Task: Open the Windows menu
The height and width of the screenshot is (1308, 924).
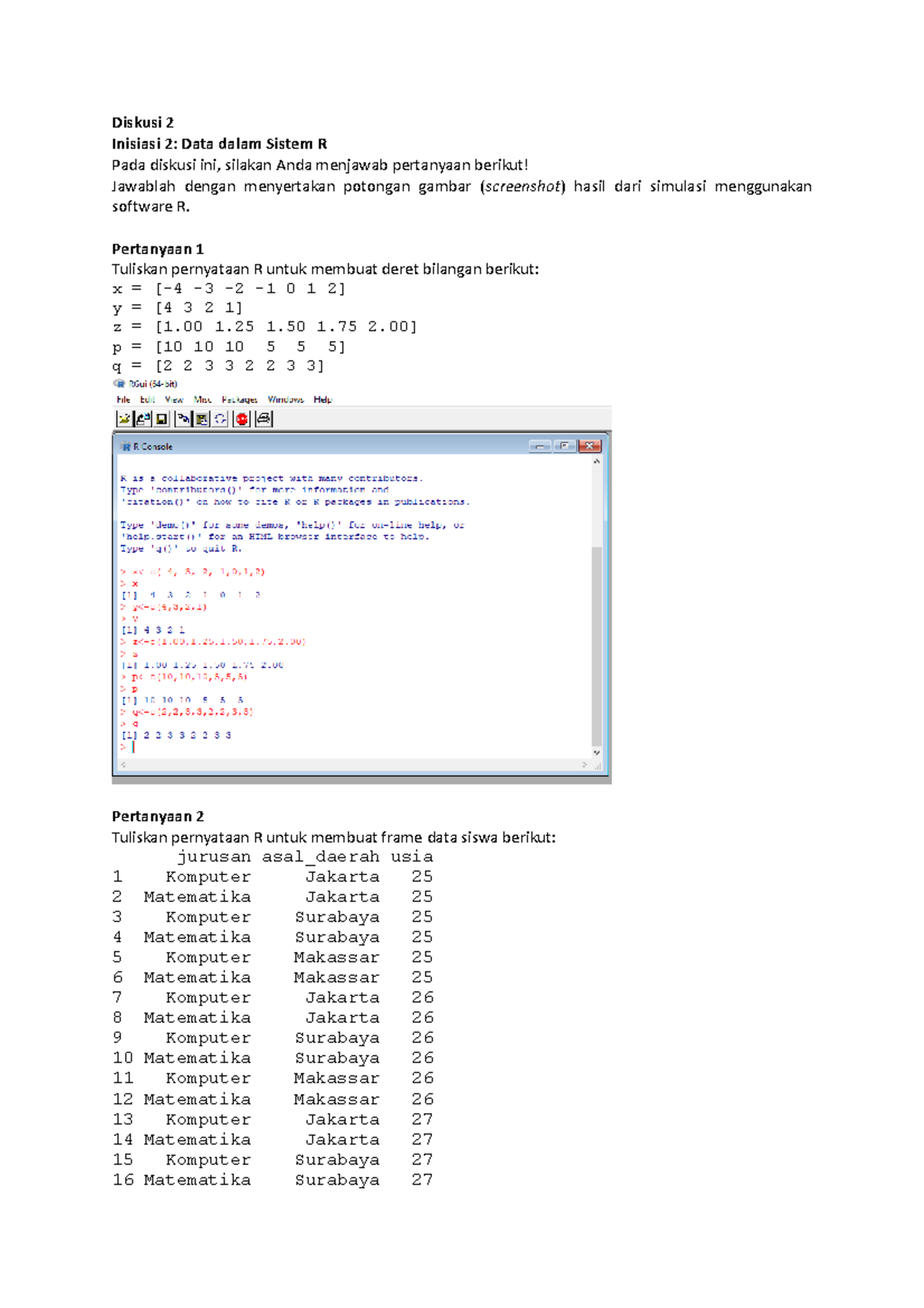Action: pyautogui.click(x=286, y=400)
